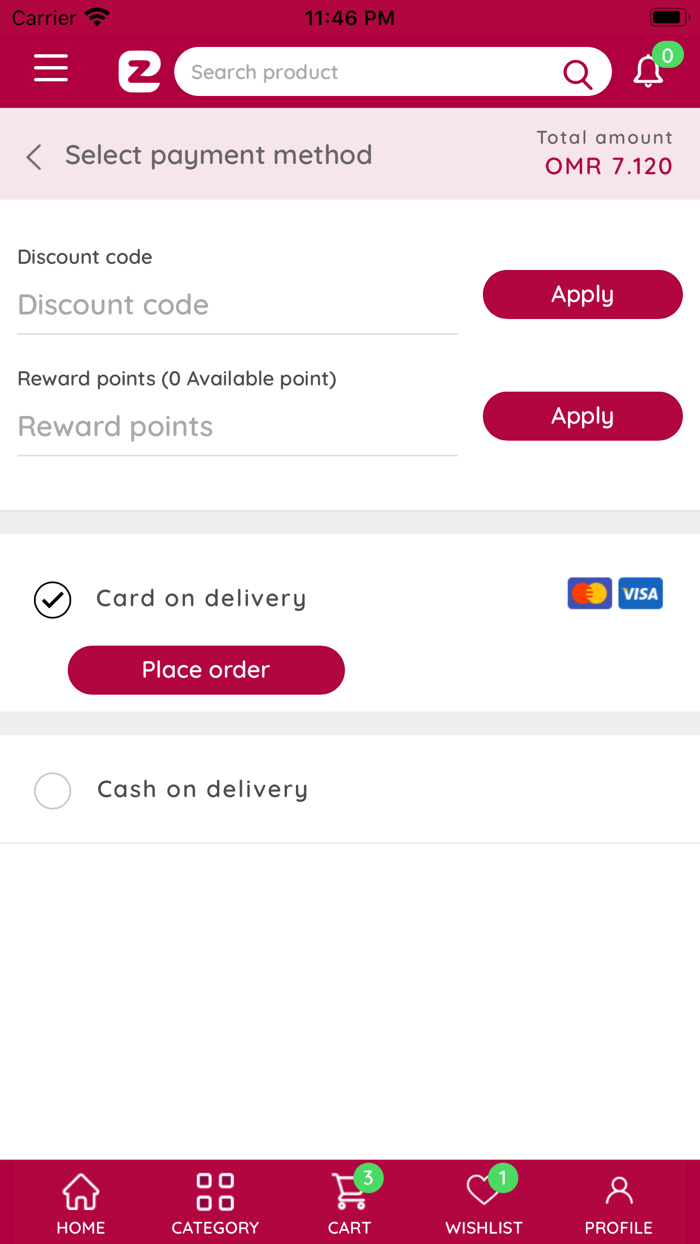Viewport: 700px width, 1244px height.
Task: Tap the Z brand logo
Action: point(139,70)
